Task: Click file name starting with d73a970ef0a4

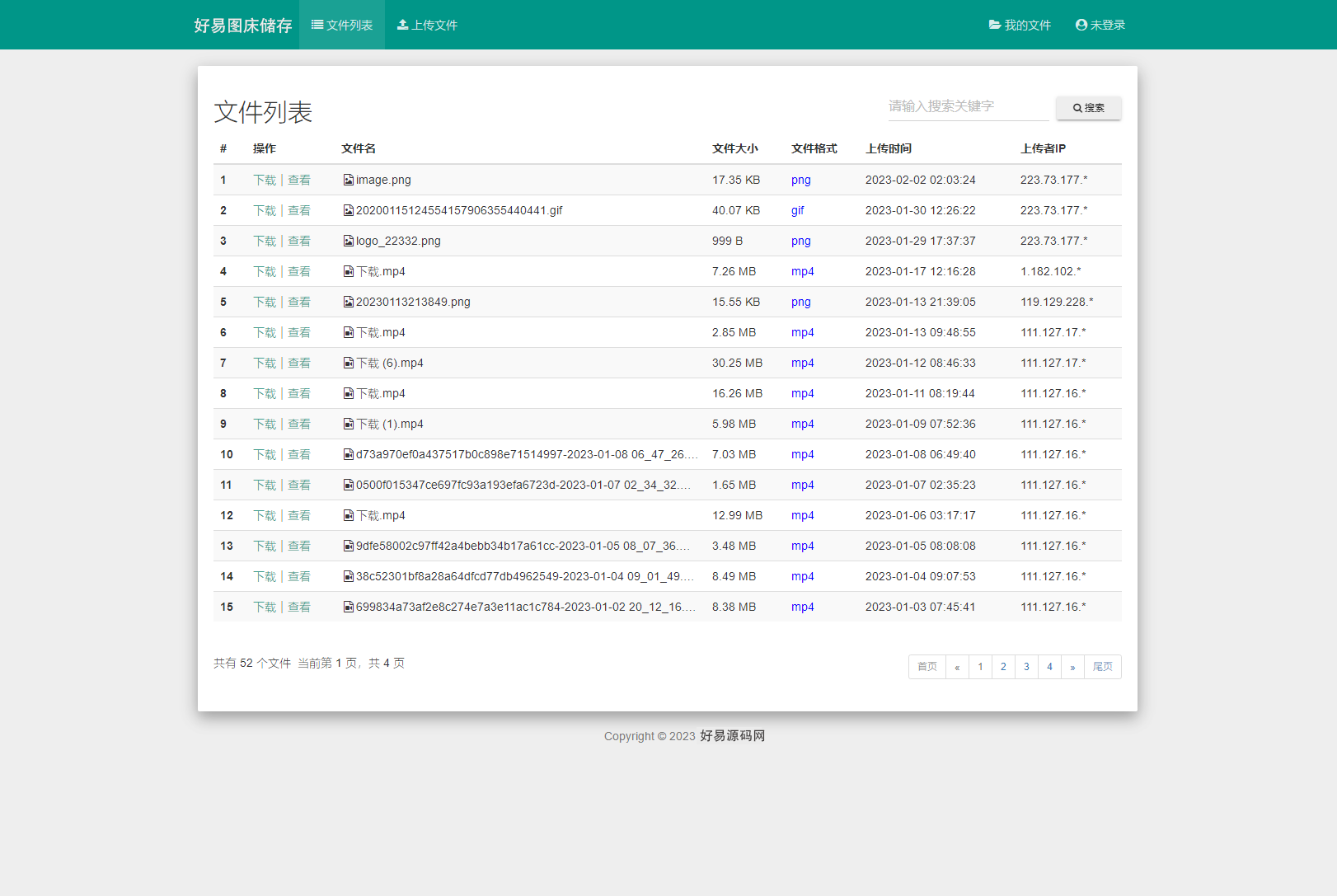Action: tap(527, 454)
